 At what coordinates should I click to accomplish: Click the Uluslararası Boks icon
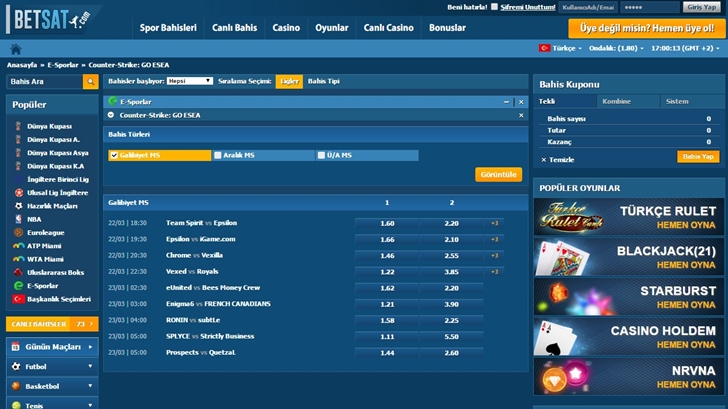tap(18, 273)
